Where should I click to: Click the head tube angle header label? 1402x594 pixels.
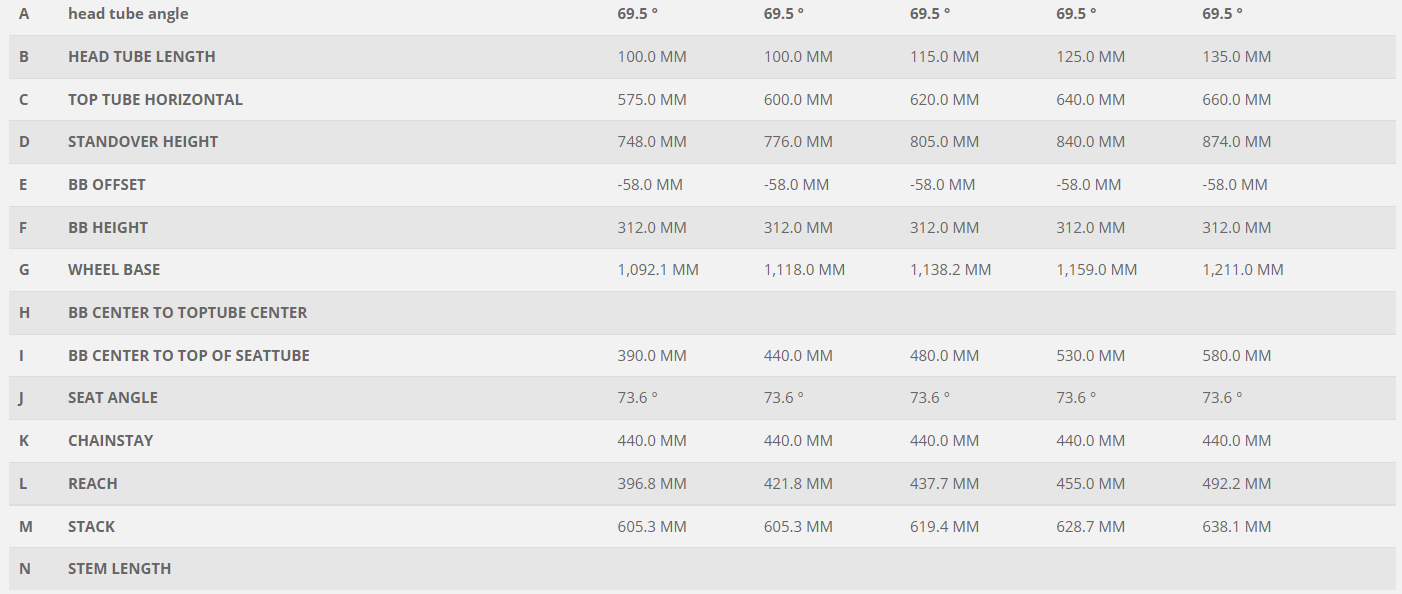(x=128, y=14)
